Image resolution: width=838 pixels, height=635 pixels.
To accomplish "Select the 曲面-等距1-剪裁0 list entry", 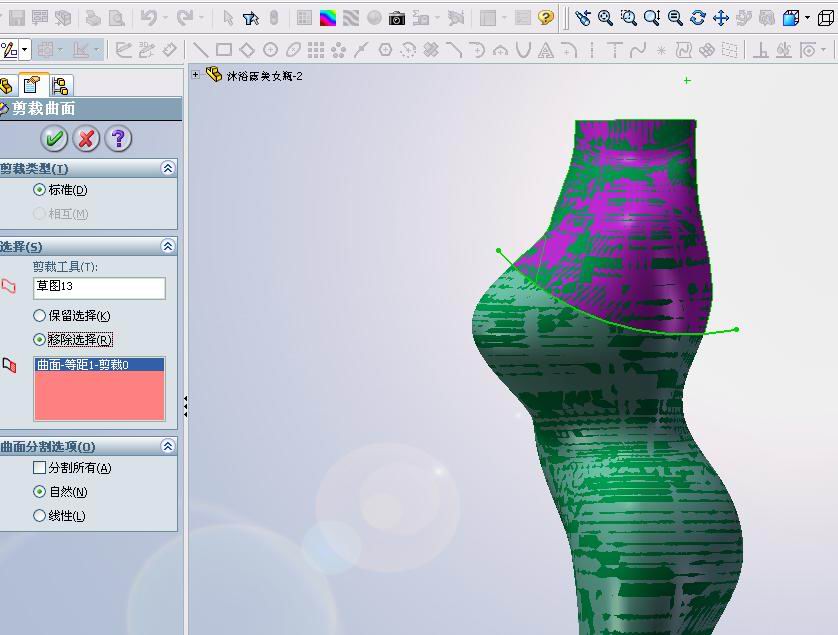I will 99,365.
